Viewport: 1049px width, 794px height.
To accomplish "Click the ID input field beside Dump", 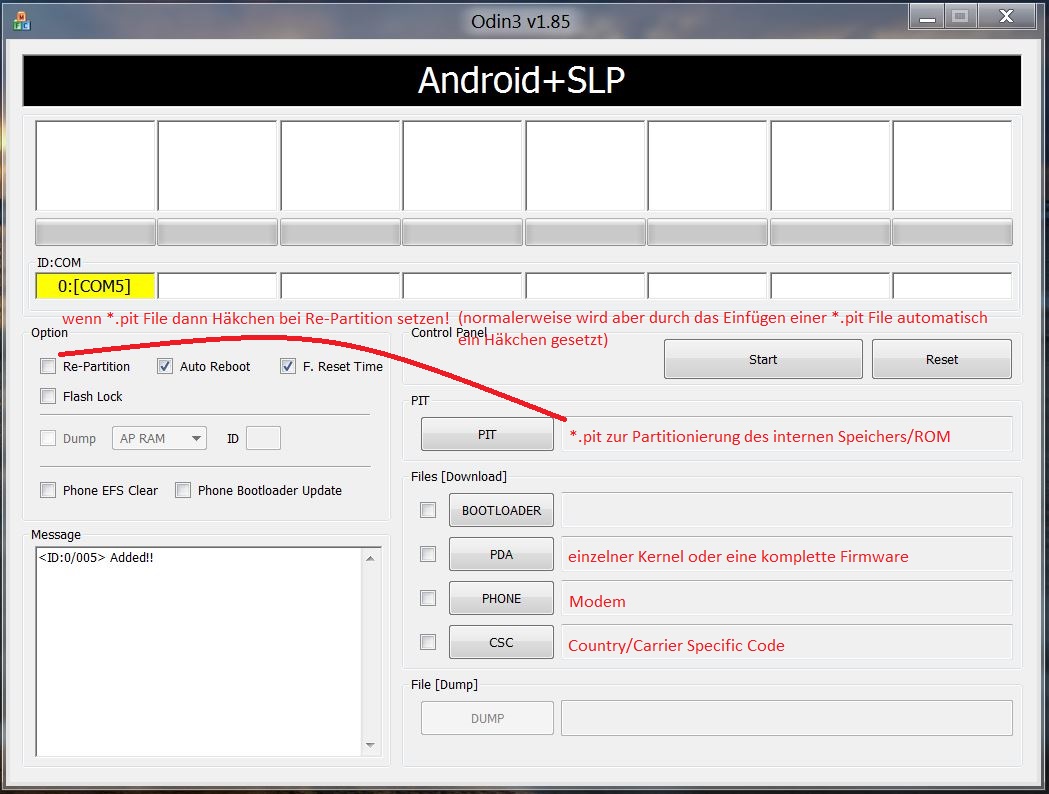I will (263, 438).
